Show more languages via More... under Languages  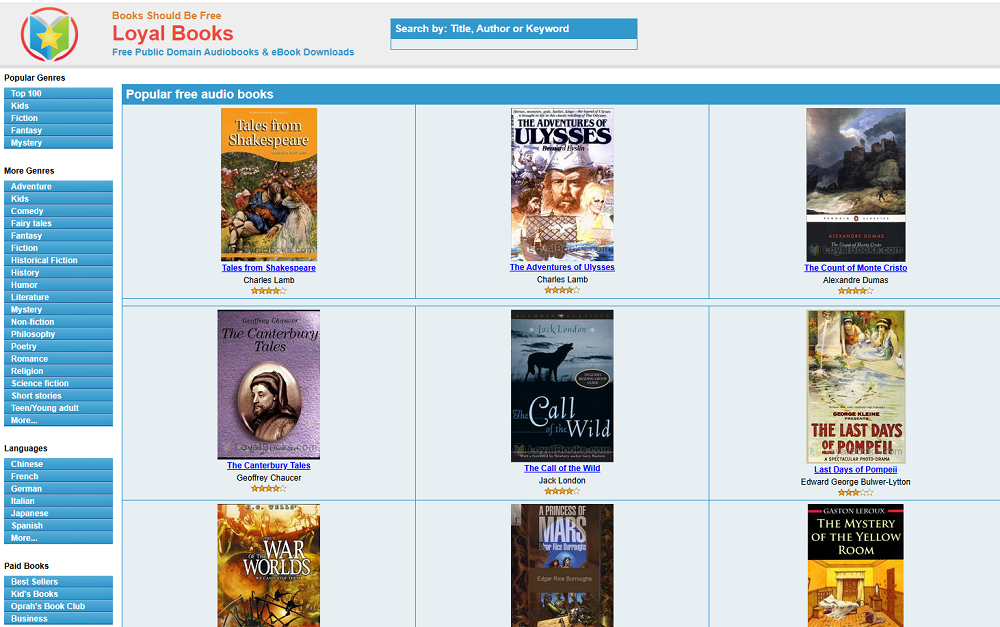(x=58, y=538)
